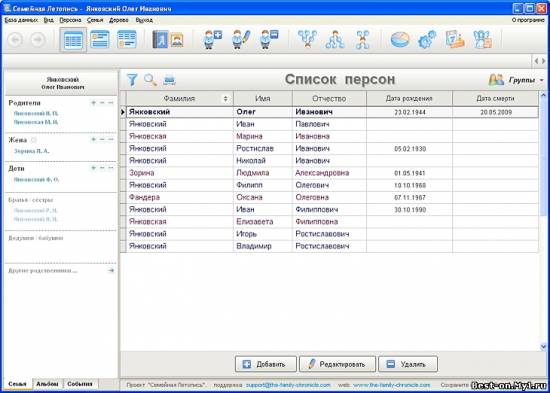Open the pie chart statistics icon
The height and width of the screenshot is (393, 550).
400,39
